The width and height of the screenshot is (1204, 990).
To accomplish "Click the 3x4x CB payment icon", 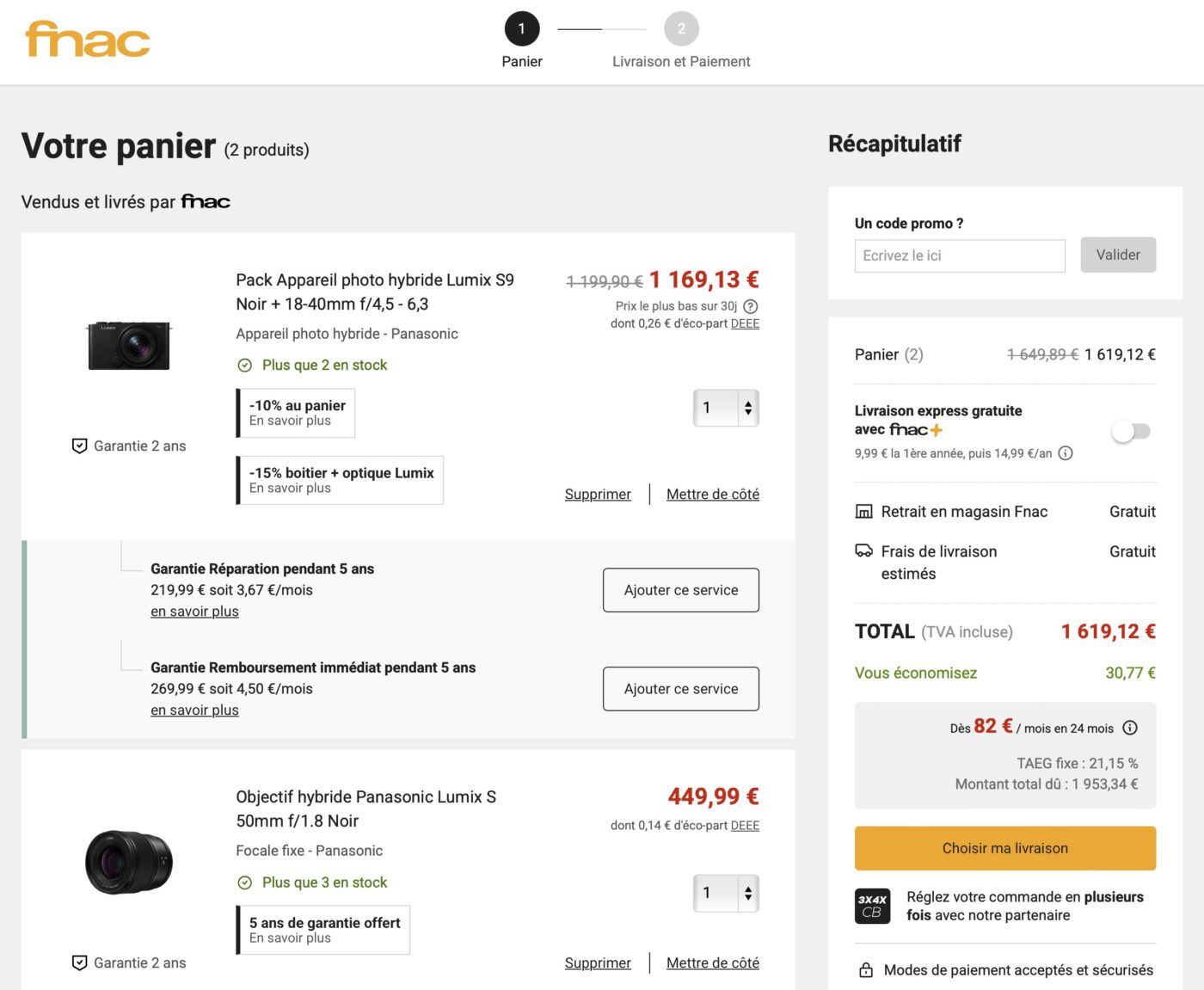I will (871, 906).
